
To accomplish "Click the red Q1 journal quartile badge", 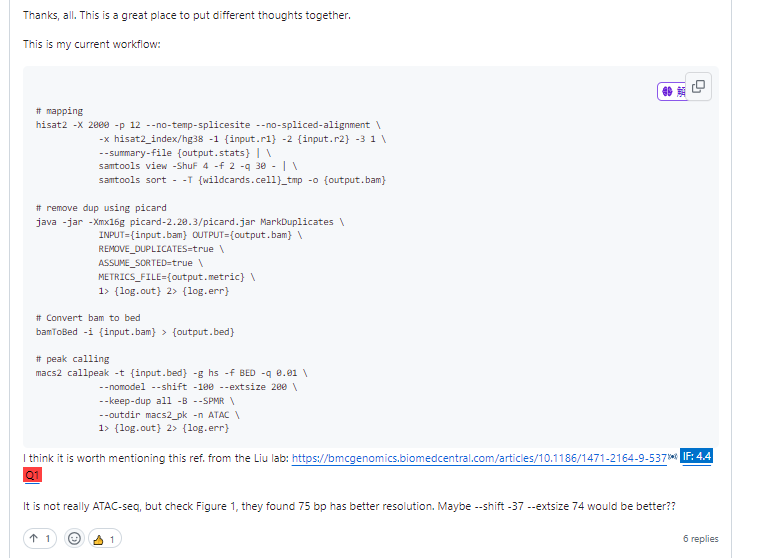I will click(34, 474).
